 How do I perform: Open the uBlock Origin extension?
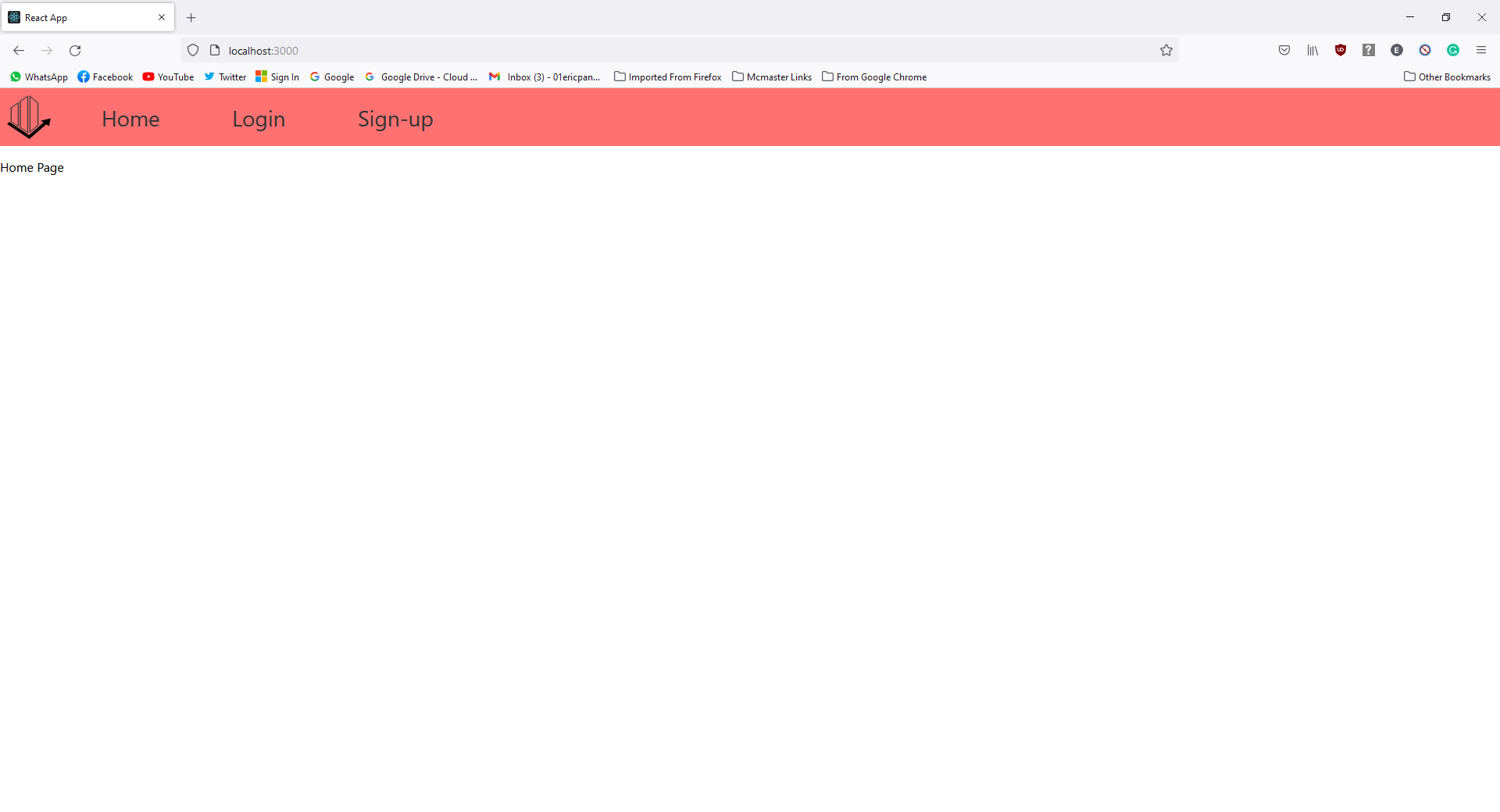1341,50
